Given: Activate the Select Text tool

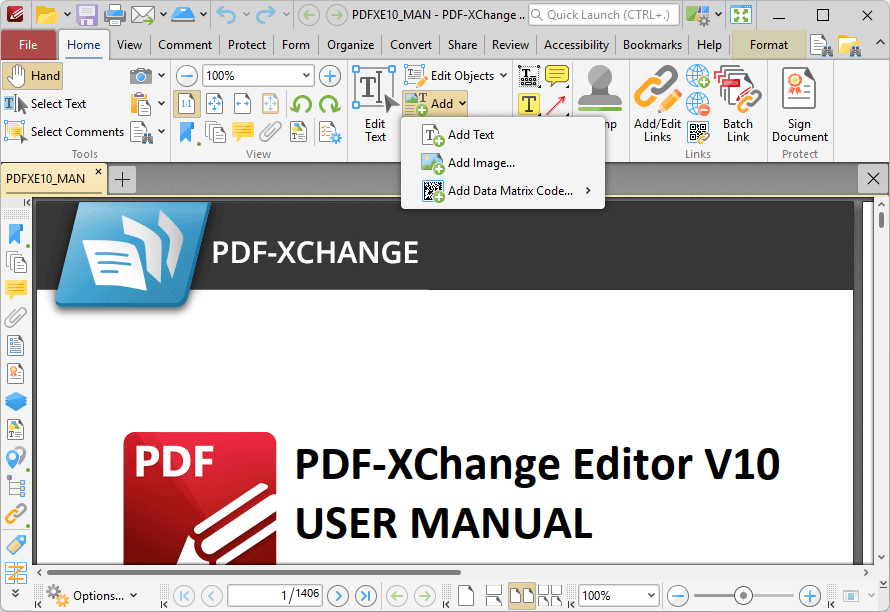Looking at the screenshot, I should pyautogui.click(x=45, y=104).
